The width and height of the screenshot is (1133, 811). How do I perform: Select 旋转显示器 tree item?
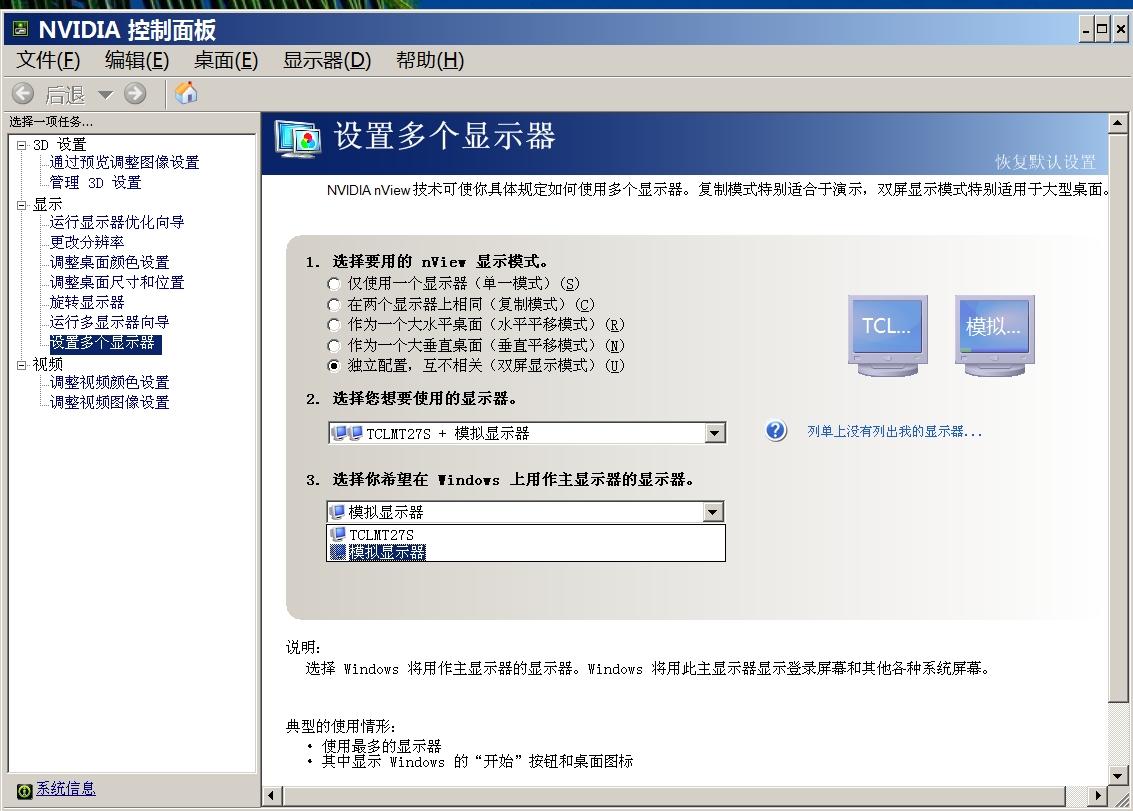pyautogui.click(x=87, y=302)
